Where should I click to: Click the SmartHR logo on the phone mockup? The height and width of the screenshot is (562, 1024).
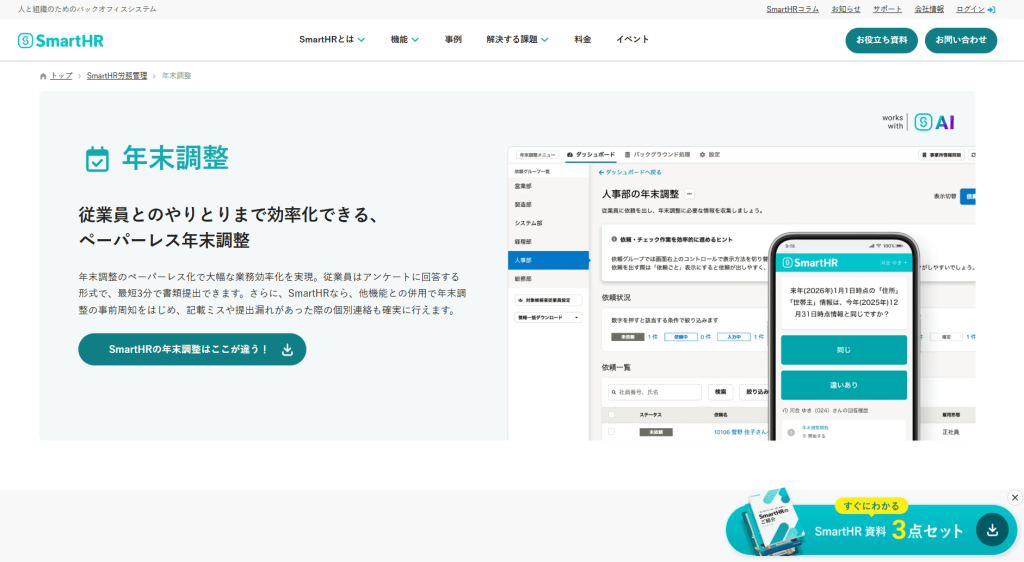tap(810, 262)
